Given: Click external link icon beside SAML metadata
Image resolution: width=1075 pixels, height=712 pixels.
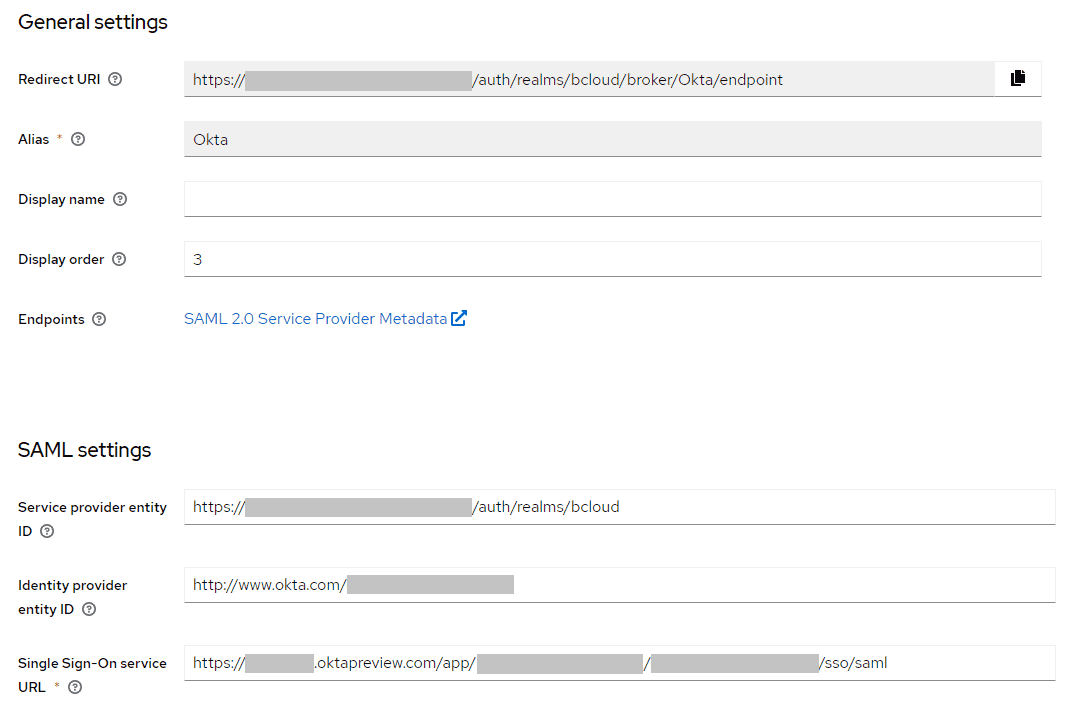Looking at the screenshot, I should (459, 319).
